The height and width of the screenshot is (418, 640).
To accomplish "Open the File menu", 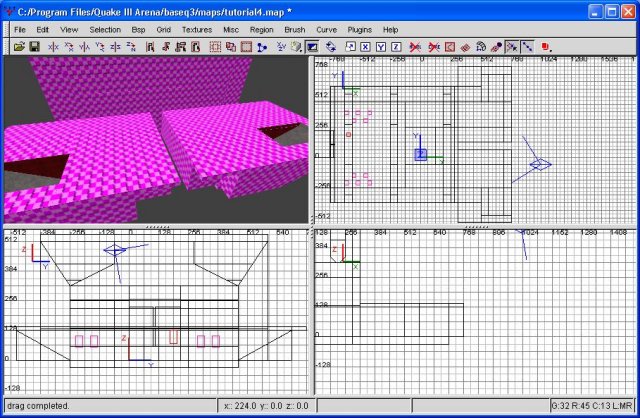I will click(x=20, y=30).
